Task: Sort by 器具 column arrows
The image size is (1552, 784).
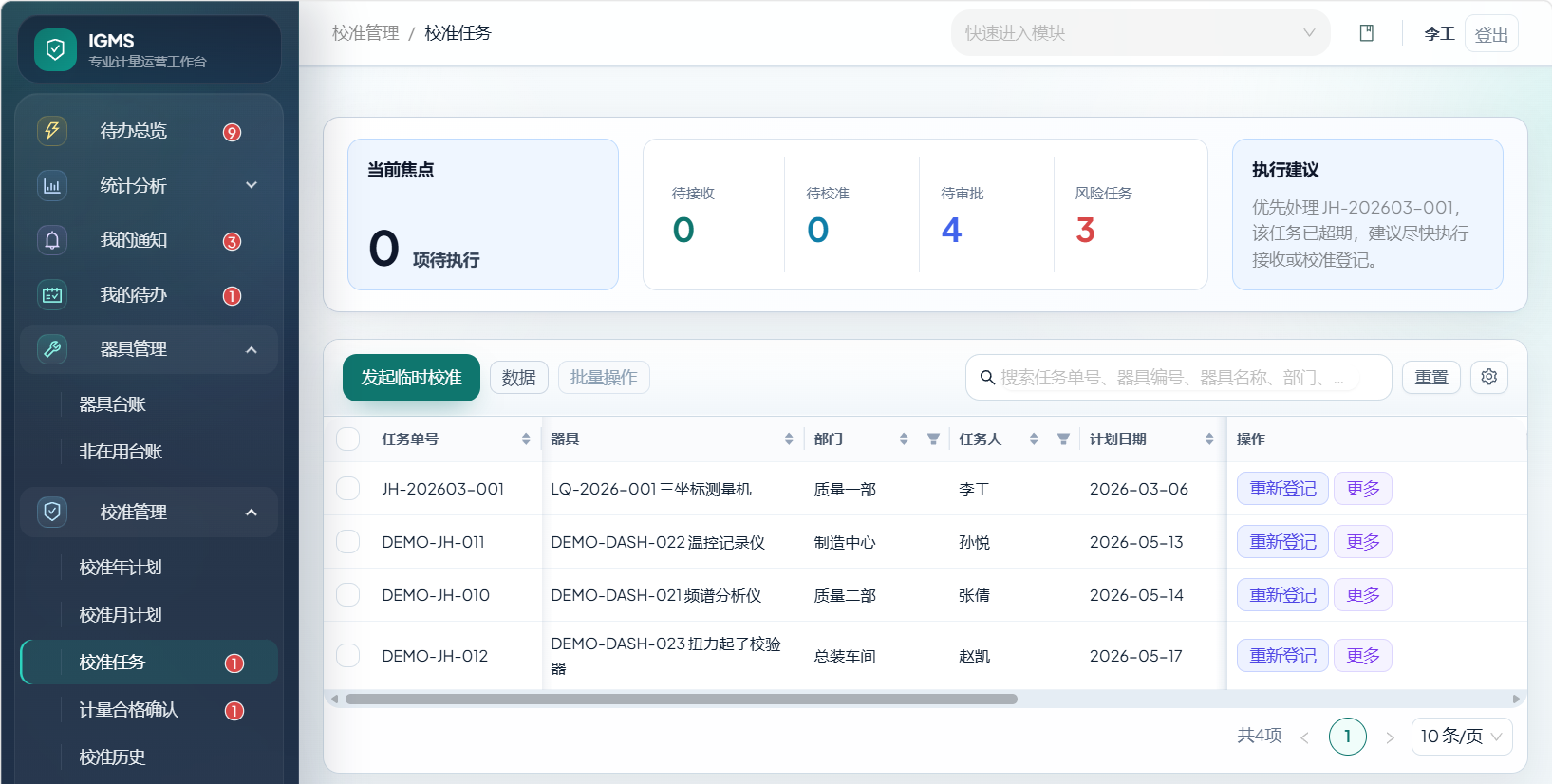Action: click(789, 439)
